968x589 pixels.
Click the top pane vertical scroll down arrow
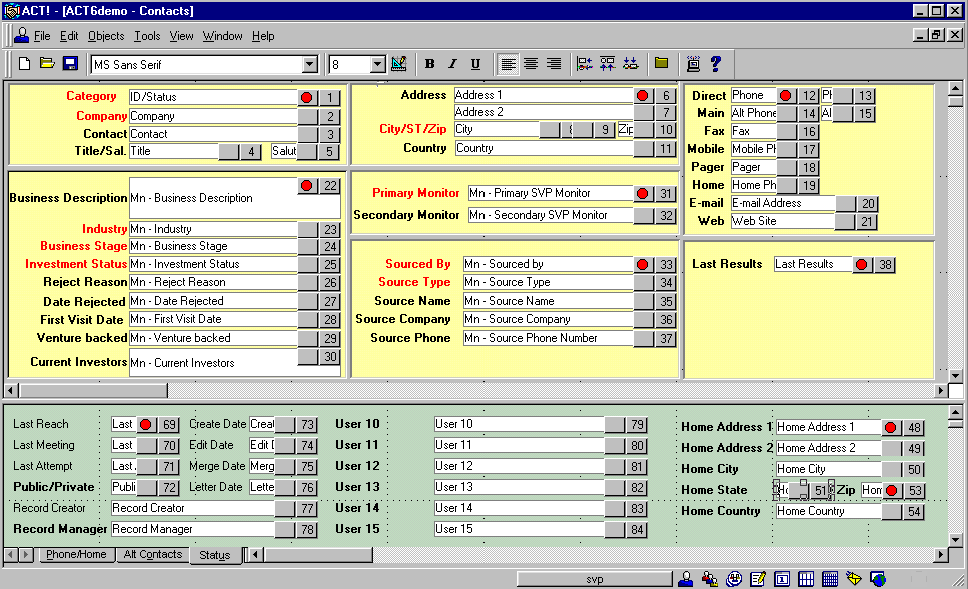pos(955,375)
